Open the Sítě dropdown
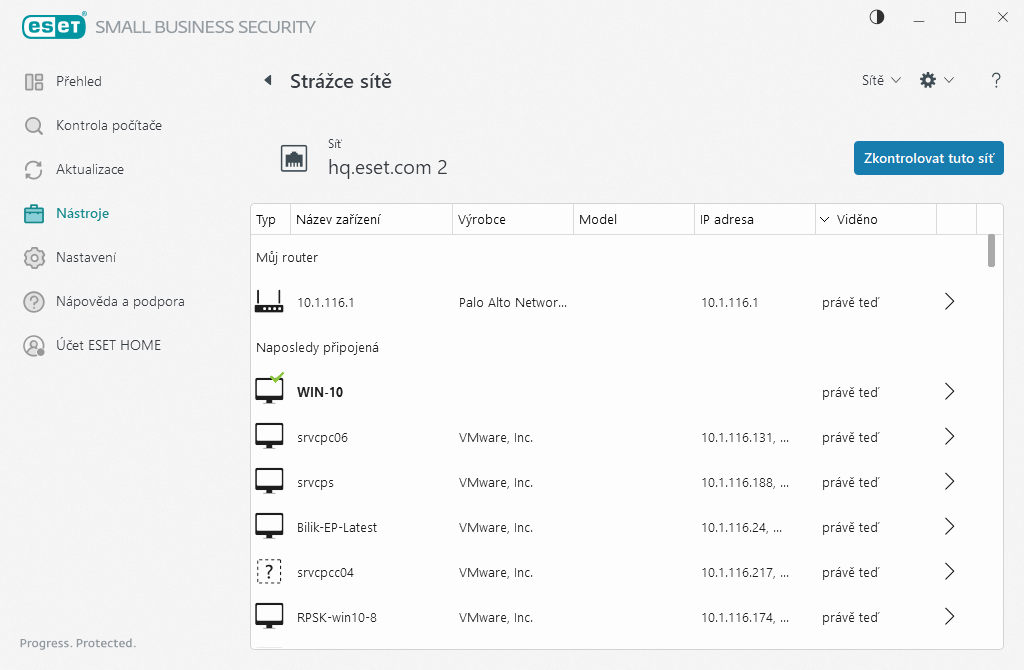Image resolution: width=1024 pixels, height=670 pixels. click(x=881, y=81)
